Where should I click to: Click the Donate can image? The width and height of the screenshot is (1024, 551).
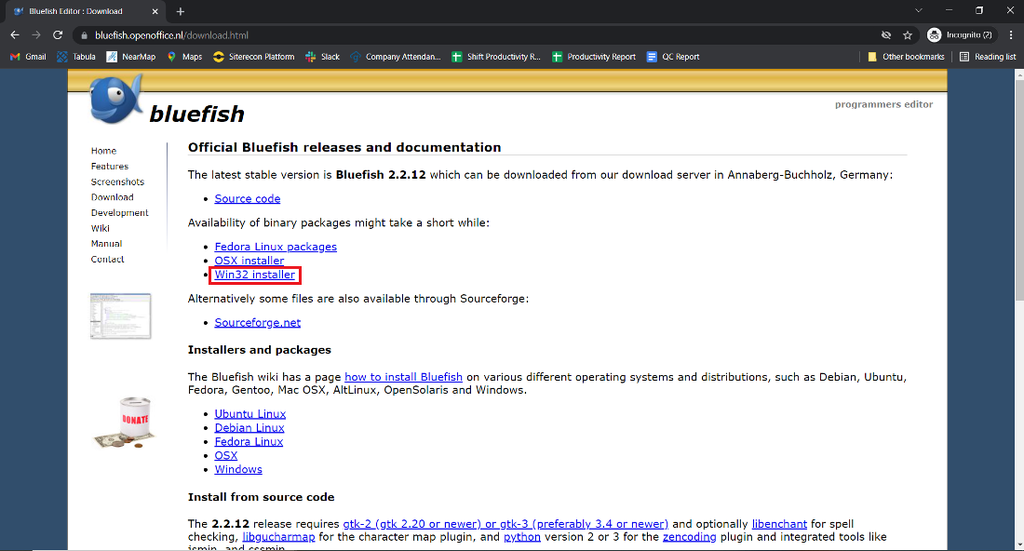[x=125, y=422]
